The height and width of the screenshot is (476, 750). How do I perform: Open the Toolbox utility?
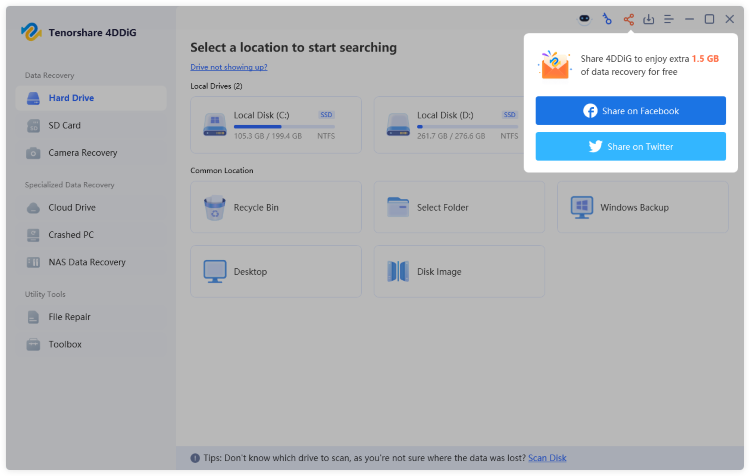click(91, 344)
